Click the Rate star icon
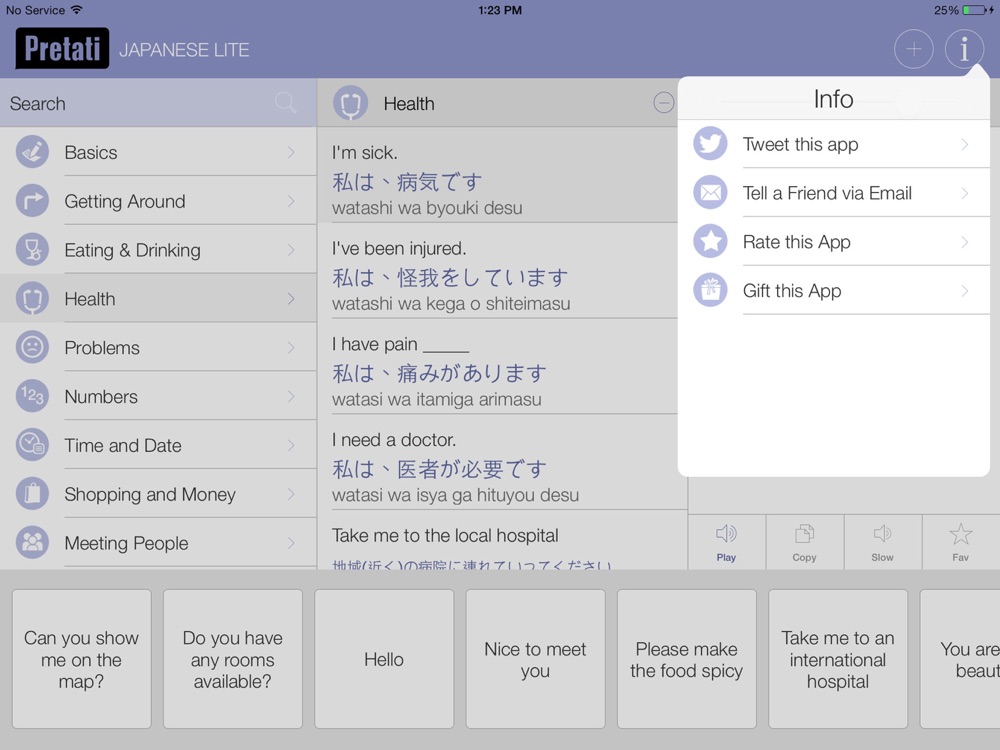Viewport: 1000px width, 750px height. pos(710,242)
